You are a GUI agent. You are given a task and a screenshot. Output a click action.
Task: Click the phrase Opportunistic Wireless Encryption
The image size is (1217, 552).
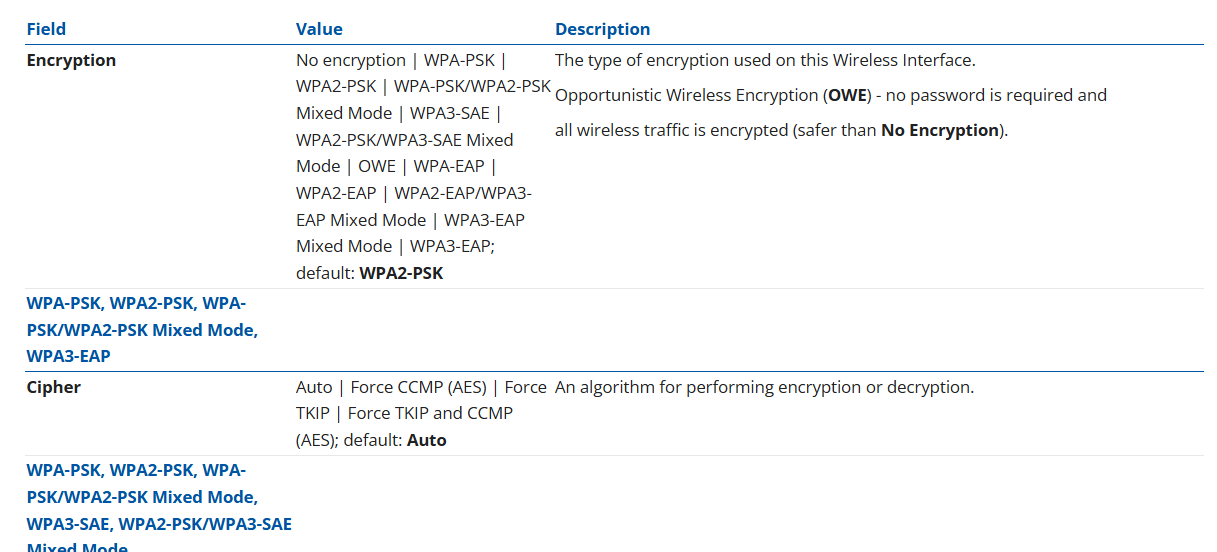pos(687,95)
